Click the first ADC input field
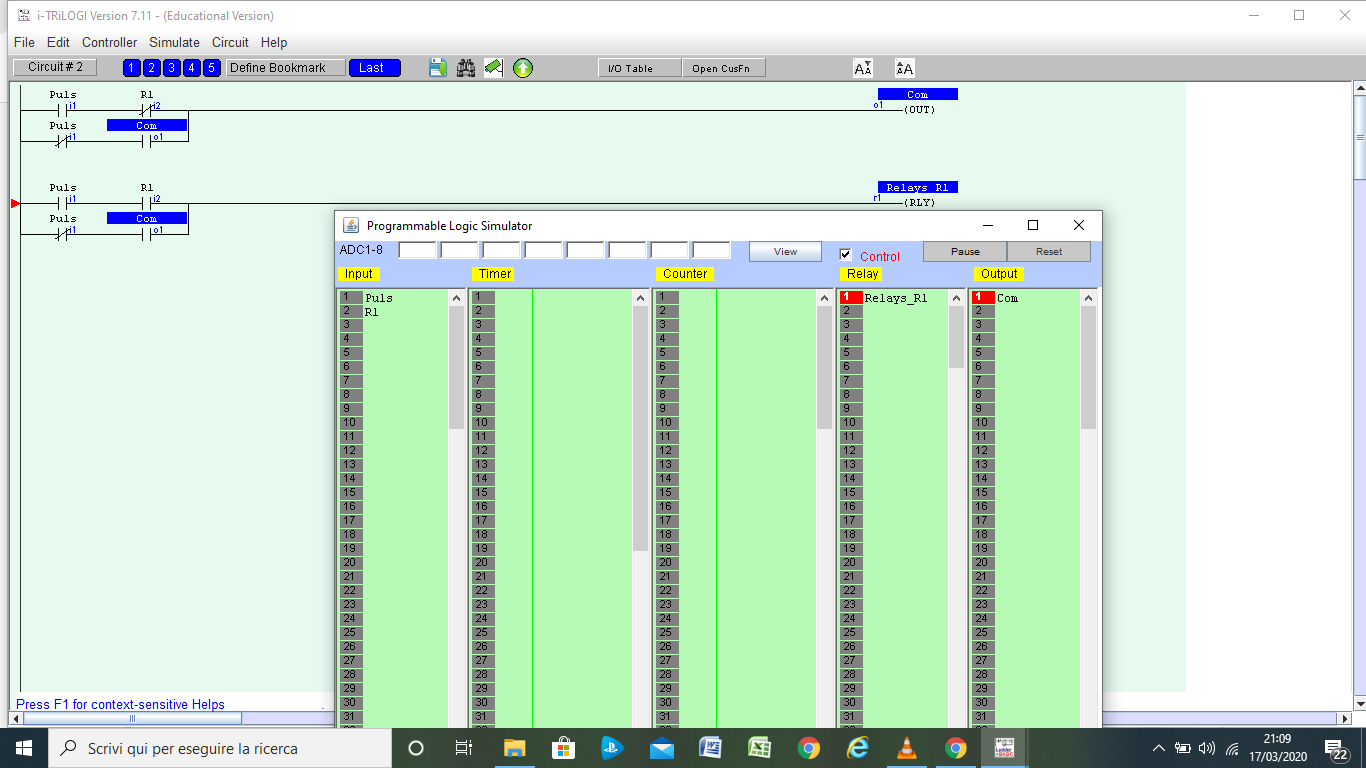1366x768 pixels. 417,251
